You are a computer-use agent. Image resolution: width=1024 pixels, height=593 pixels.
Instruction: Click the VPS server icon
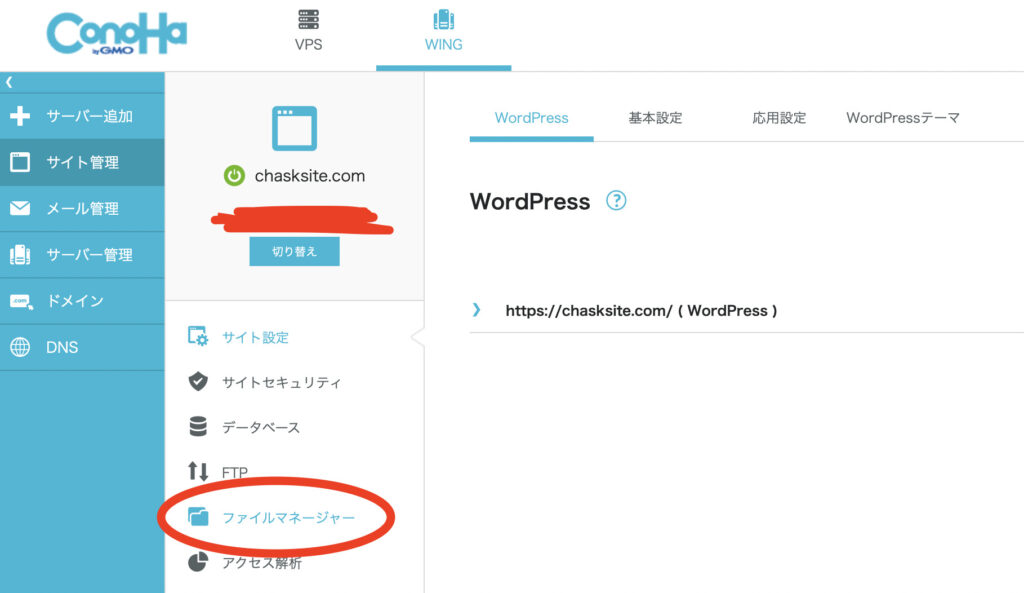(308, 20)
